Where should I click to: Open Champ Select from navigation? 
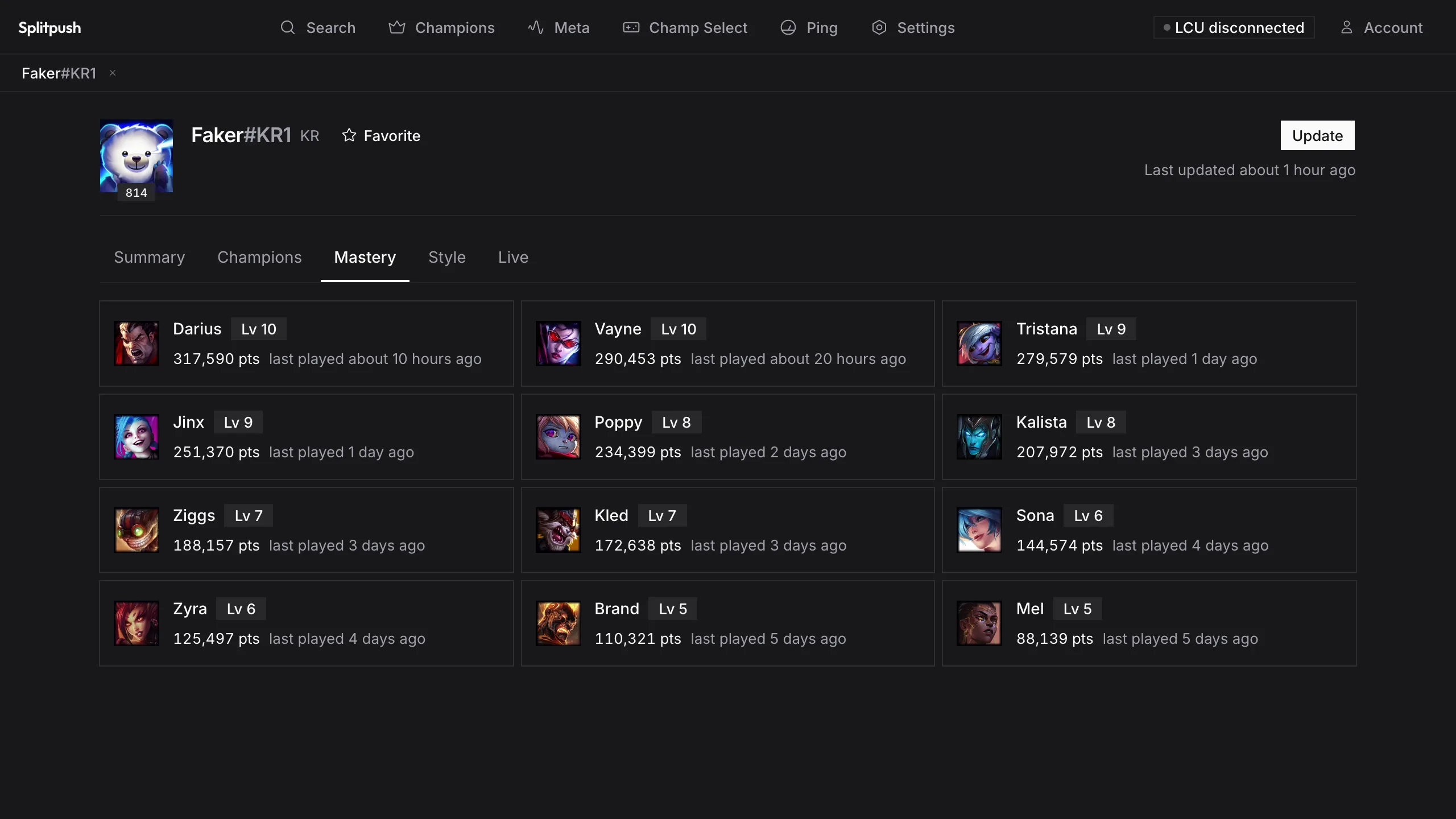(685, 27)
